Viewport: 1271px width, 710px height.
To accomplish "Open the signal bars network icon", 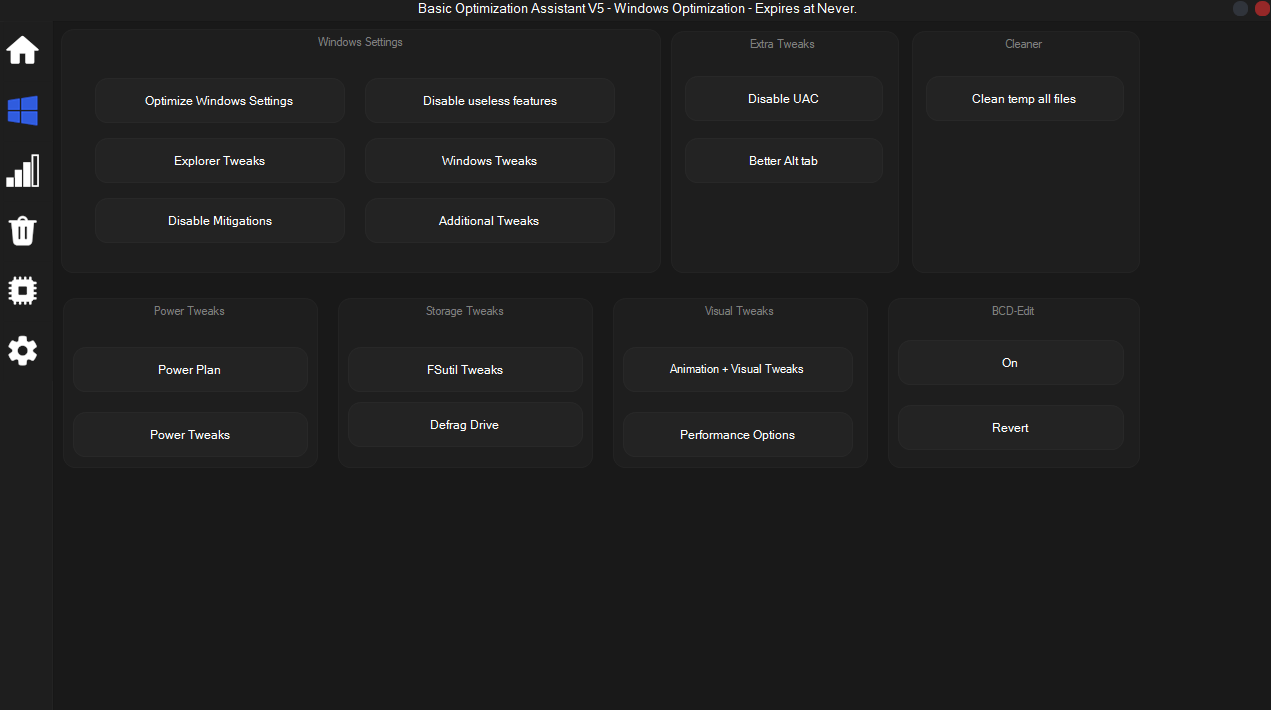I will pos(22,171).
